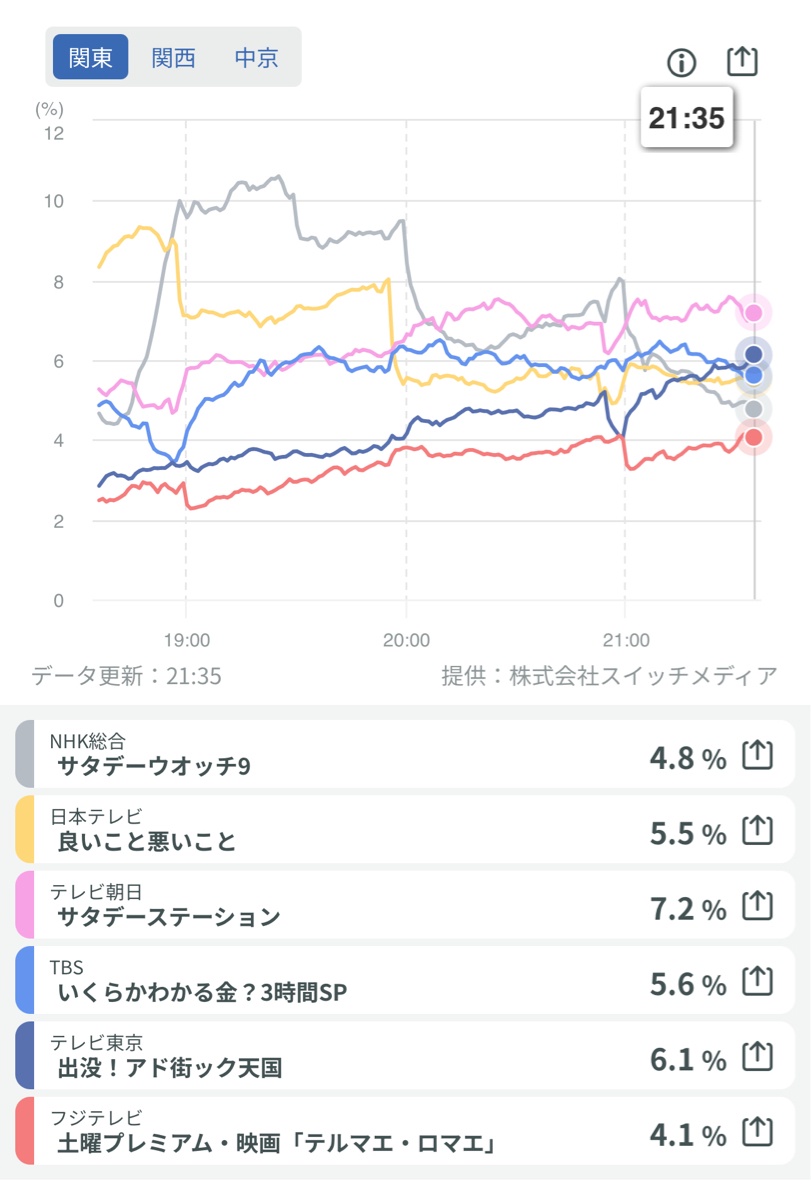Share the 日本テレビ 良いこと悪いこと rating
811x1200 pixels.
758,832
